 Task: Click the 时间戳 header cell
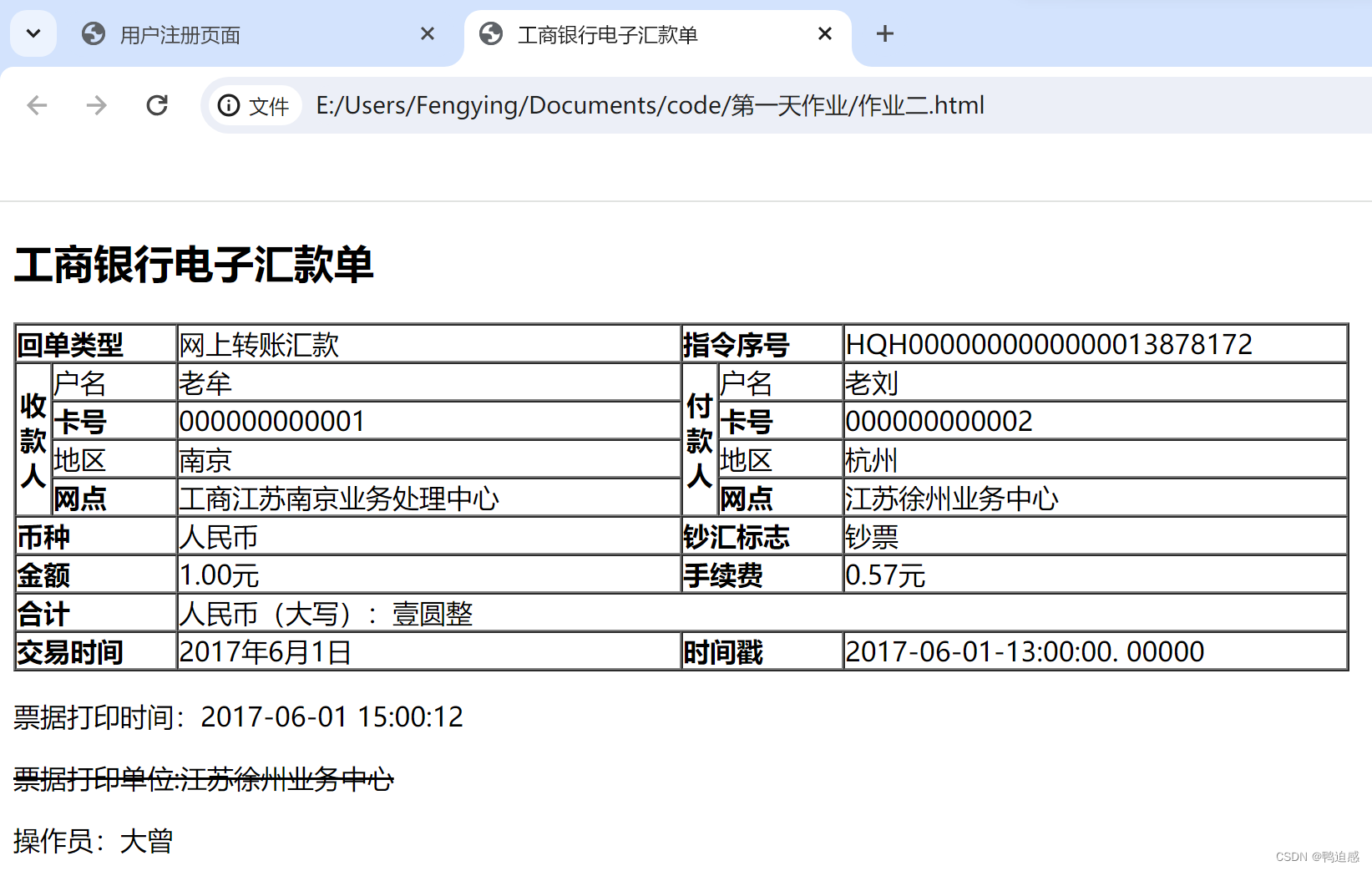pos(762,651)
